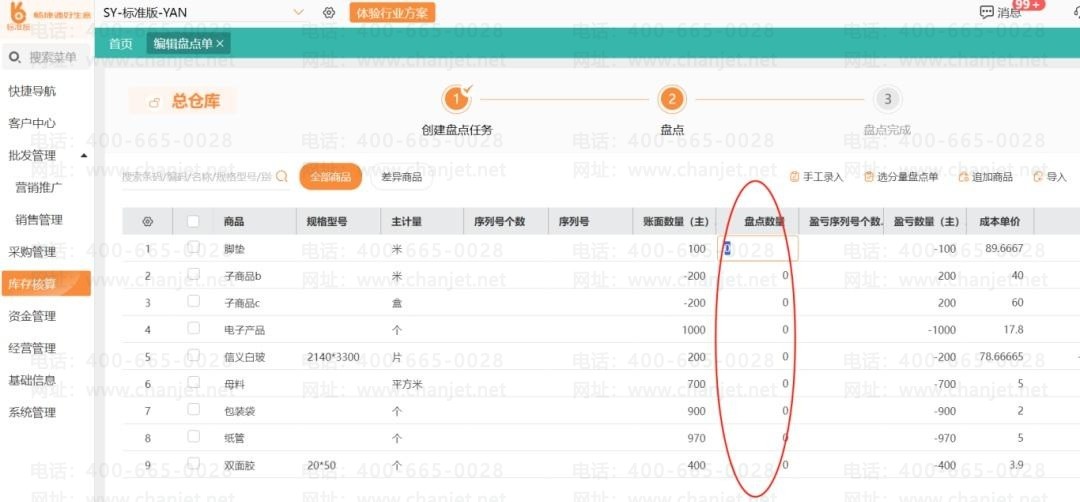Click the 追加商品 icon

tap(964, 177)
